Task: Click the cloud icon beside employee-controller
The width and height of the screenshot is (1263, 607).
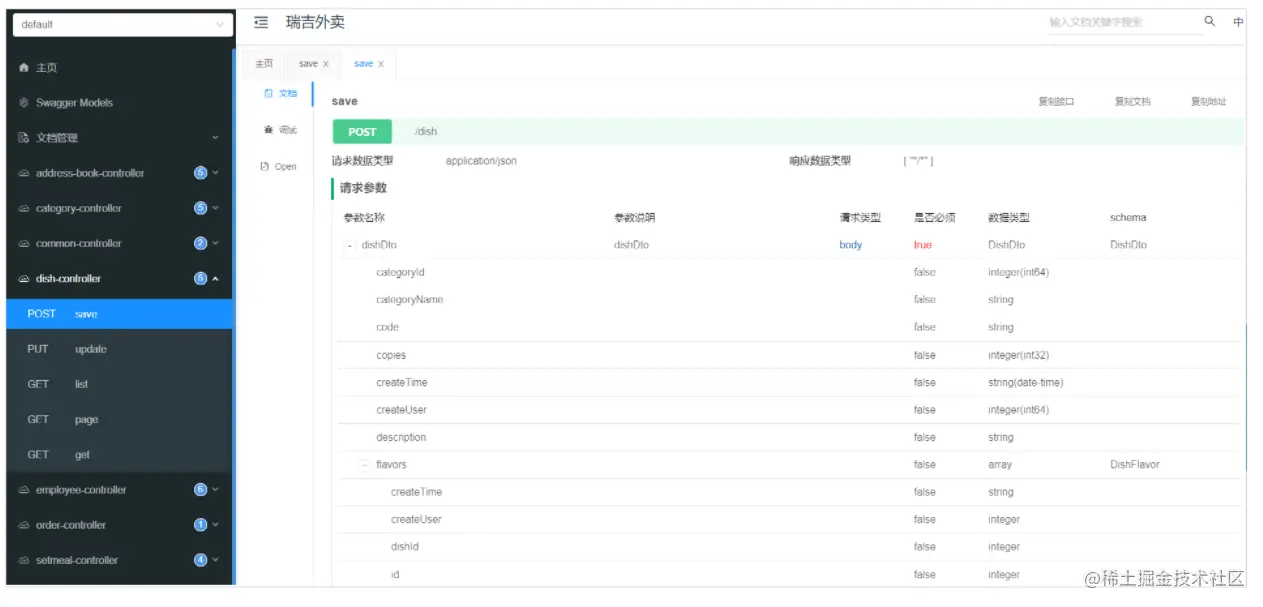Action: click(25, 490)
